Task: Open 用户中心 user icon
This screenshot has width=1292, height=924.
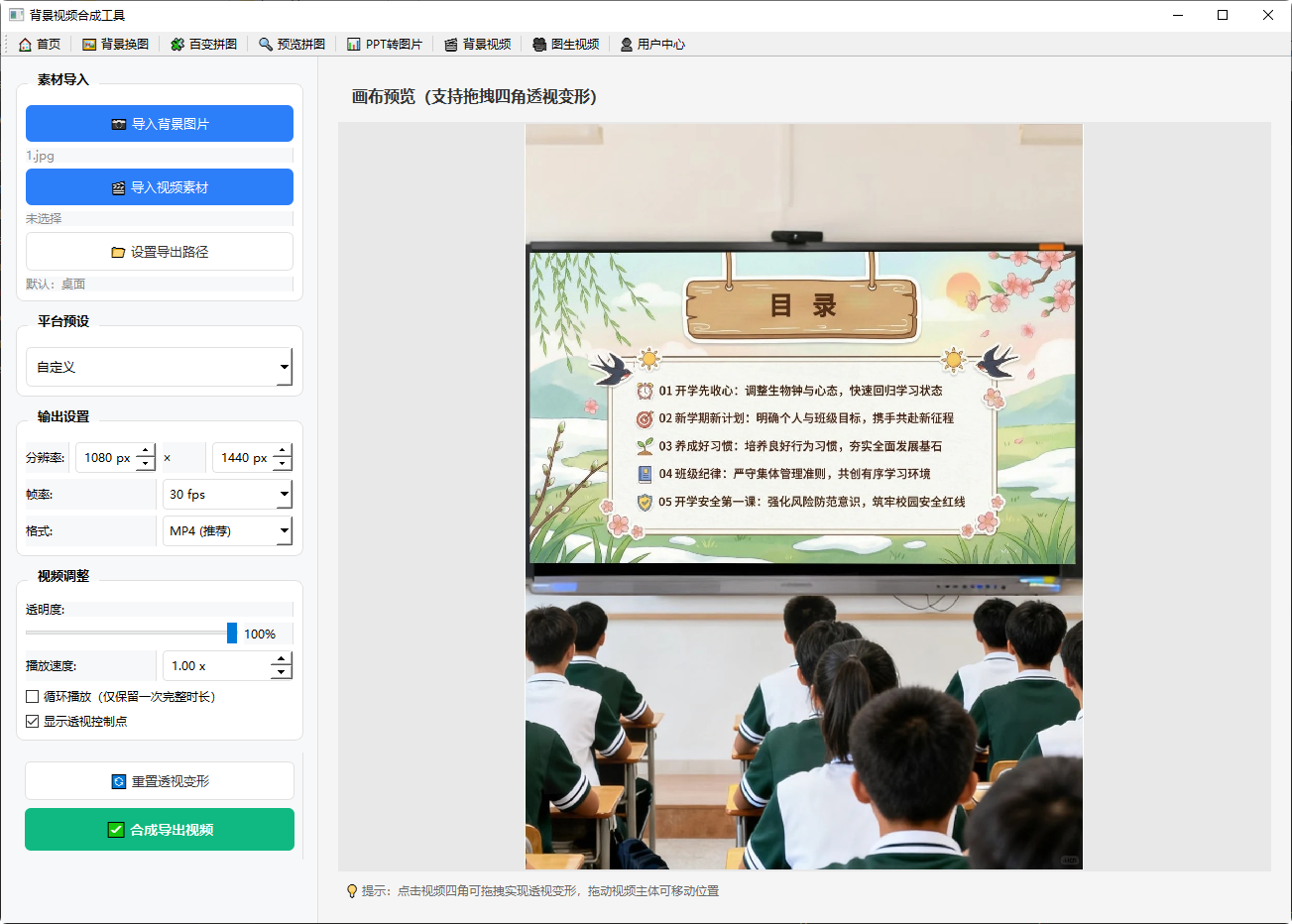Action: pos(627,45)
